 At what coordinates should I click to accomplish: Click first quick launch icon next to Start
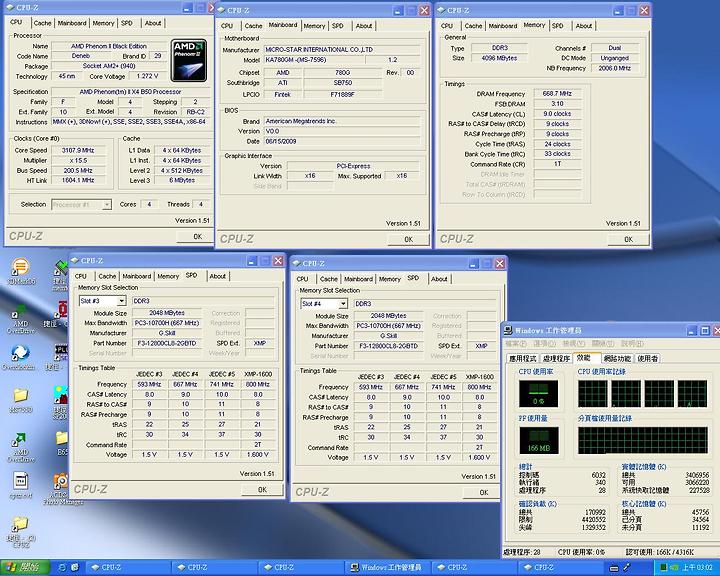63,567
